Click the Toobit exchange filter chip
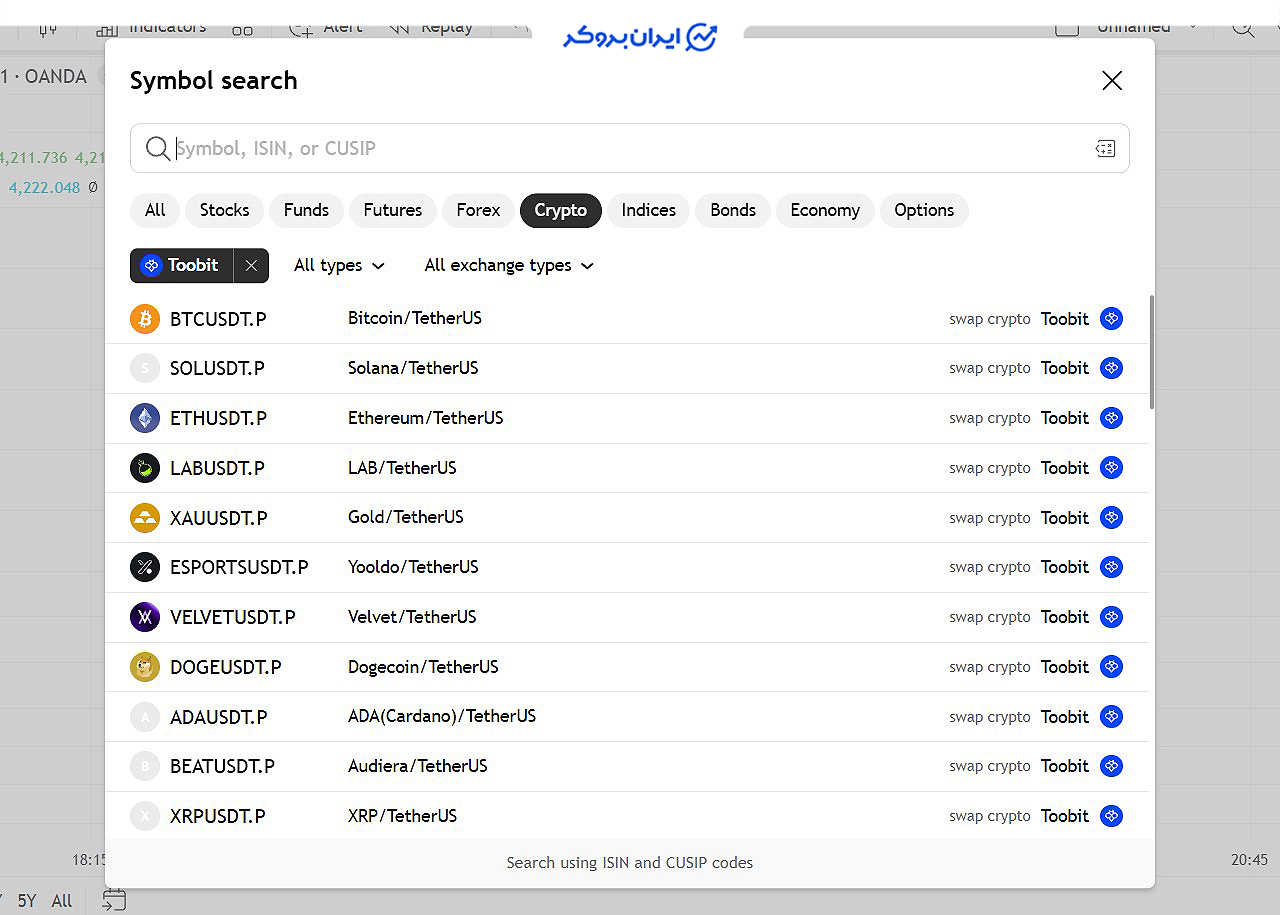1280x915 pixels. point(182,265)
